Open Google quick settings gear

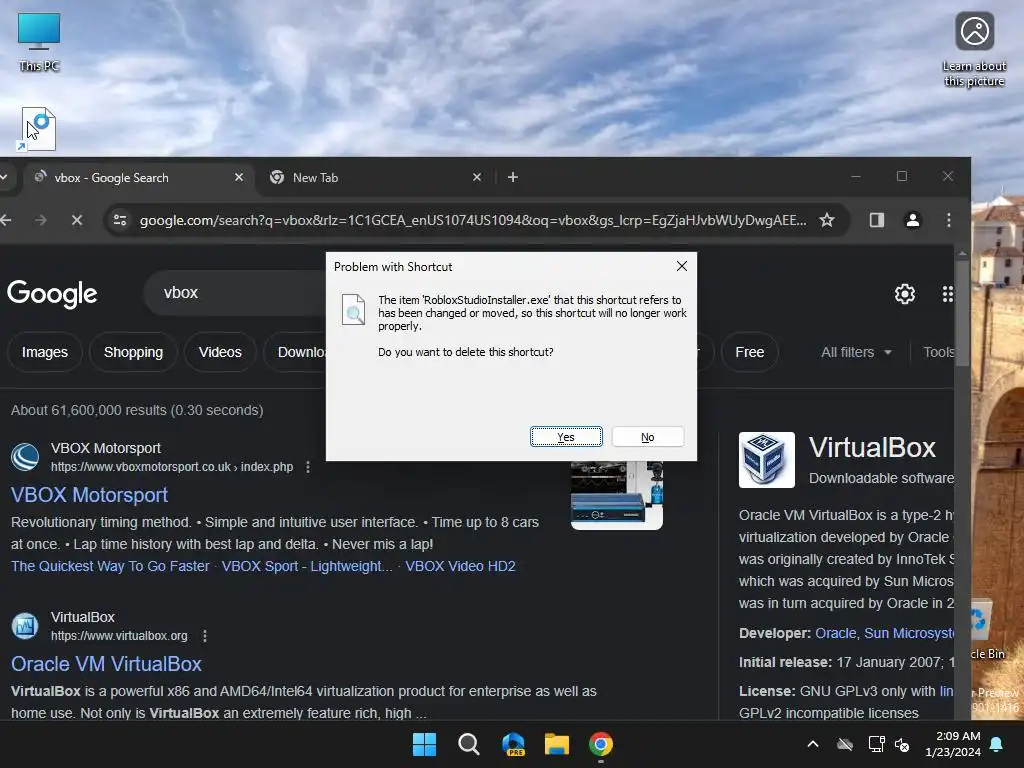coord(904,294)
